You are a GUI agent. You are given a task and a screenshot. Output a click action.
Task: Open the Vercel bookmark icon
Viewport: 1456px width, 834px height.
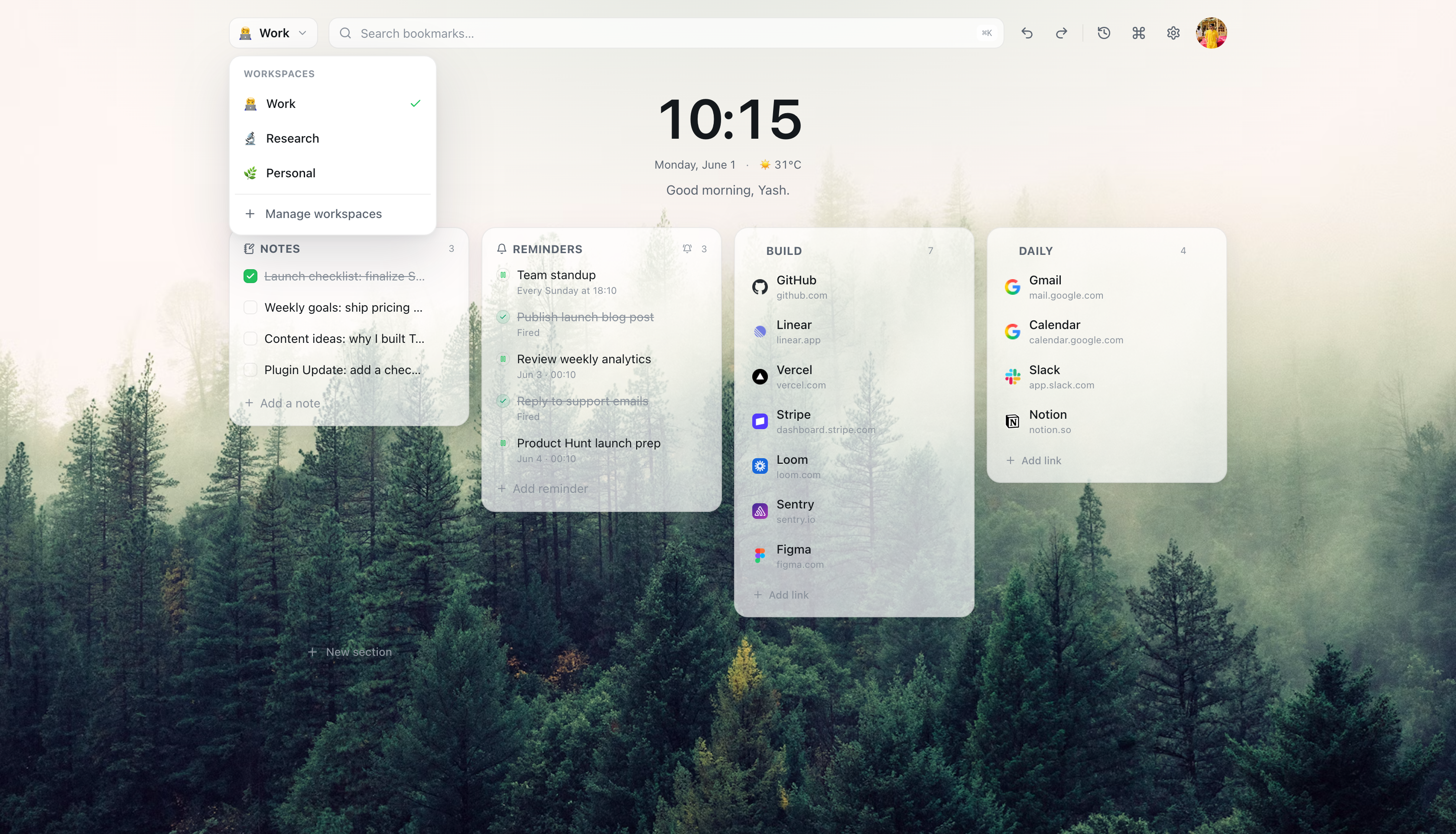(760, 376)
